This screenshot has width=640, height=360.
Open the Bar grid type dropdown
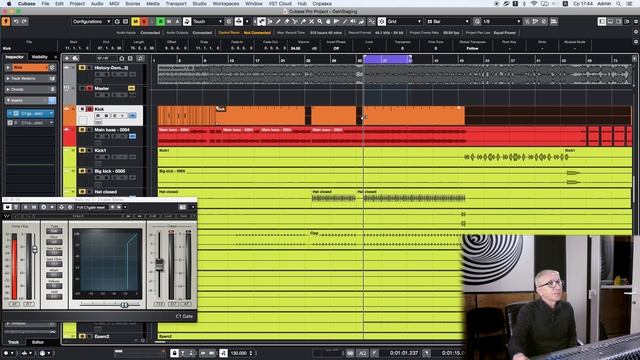(x=448, y=21)
